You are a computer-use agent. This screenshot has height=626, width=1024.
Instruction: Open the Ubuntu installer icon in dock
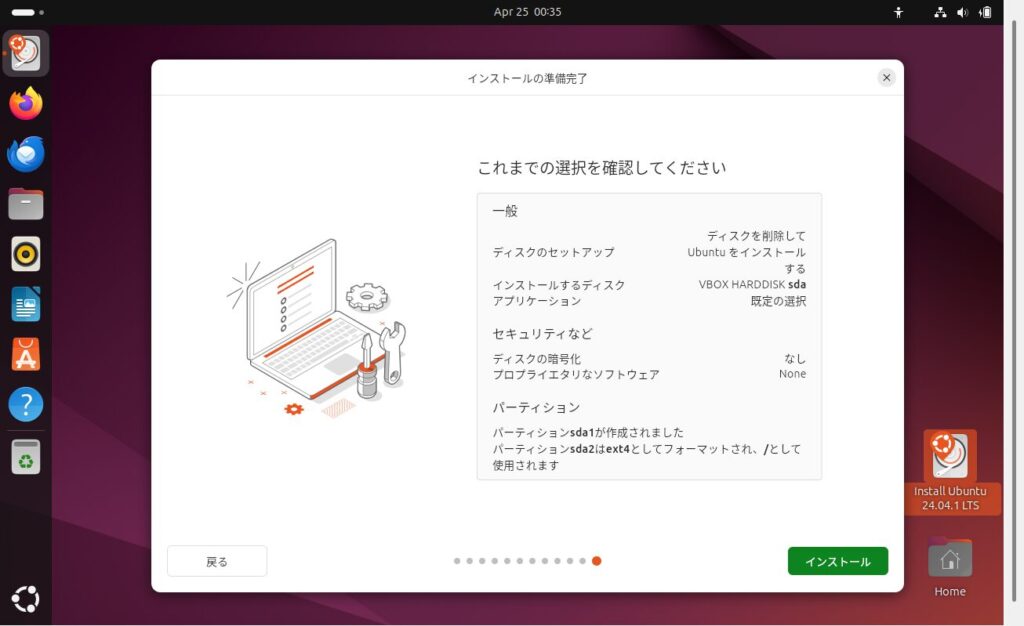point(25,53)
